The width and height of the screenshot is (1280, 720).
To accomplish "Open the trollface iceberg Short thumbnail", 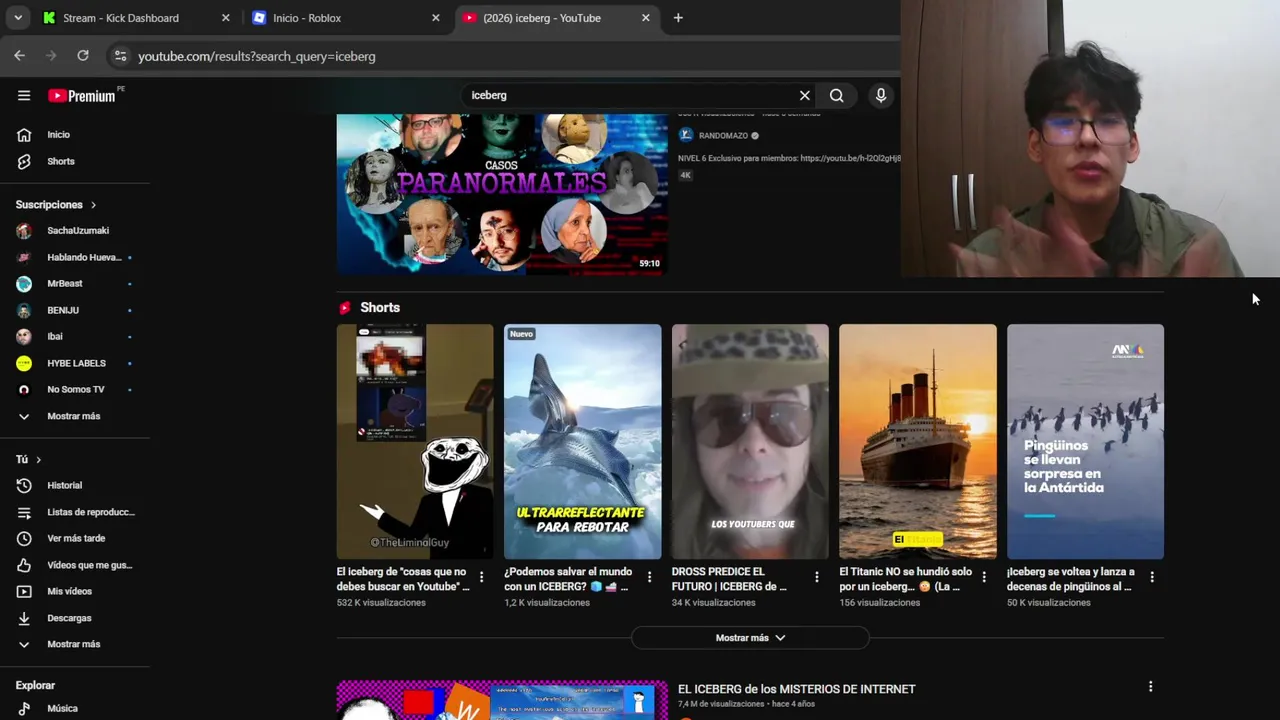I will (415, 441).
